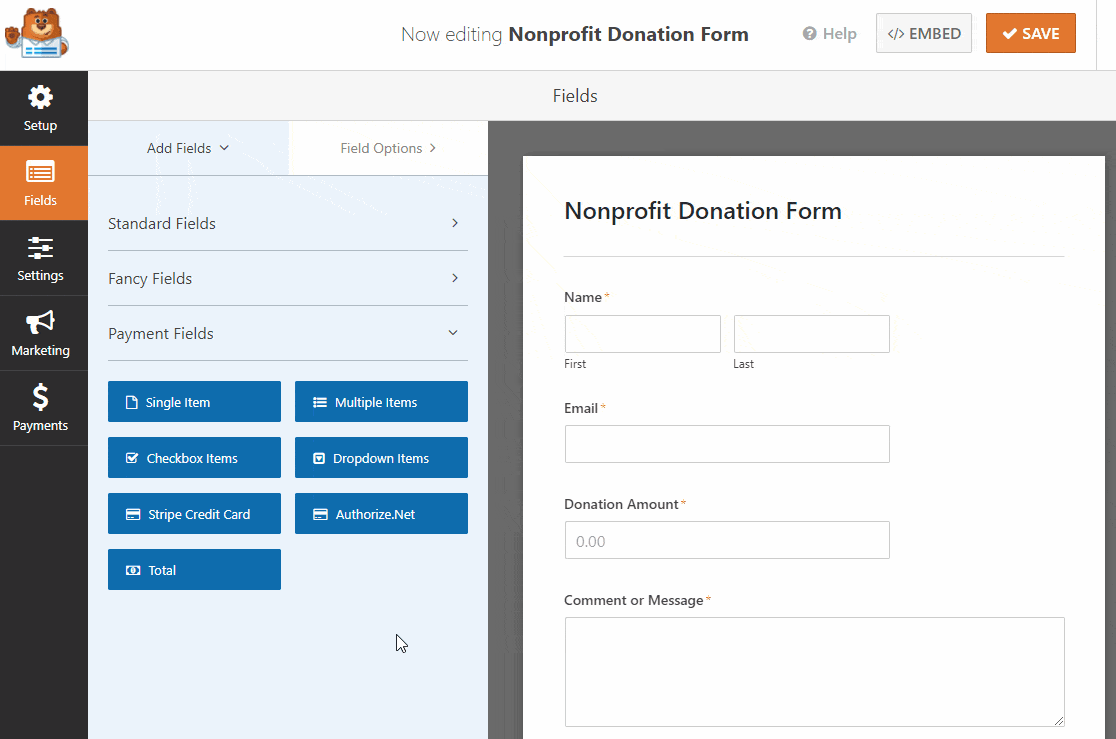Click the checkmark icon on Save

pyautogui.click(x=1009, y=33)
